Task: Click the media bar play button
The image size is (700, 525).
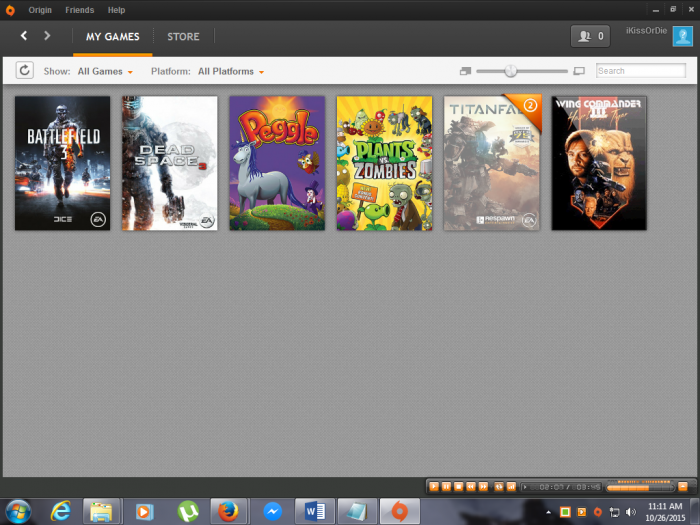Action: (433, 487)
